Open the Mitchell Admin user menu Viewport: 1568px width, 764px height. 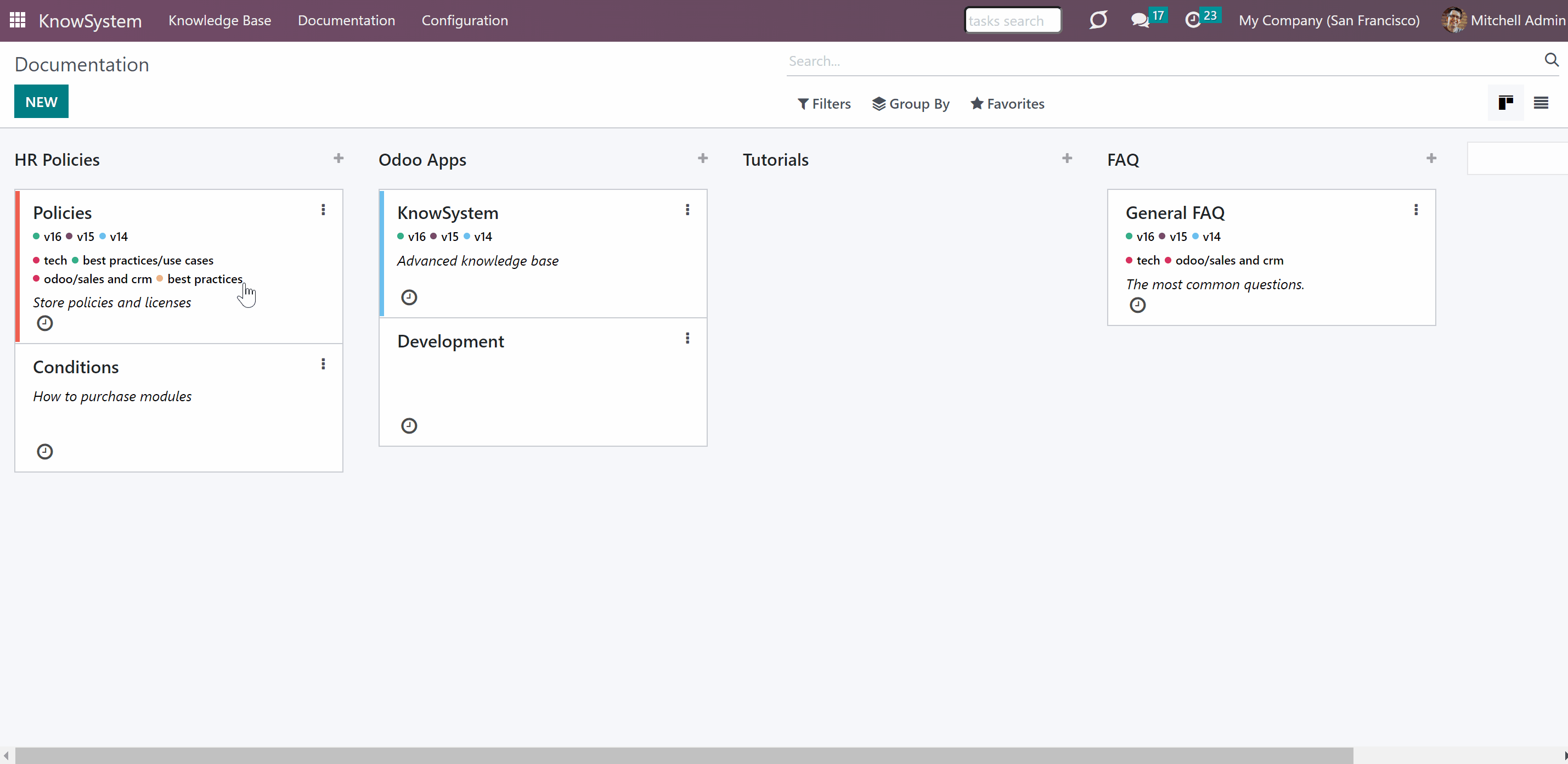(x=1504, y=21)
